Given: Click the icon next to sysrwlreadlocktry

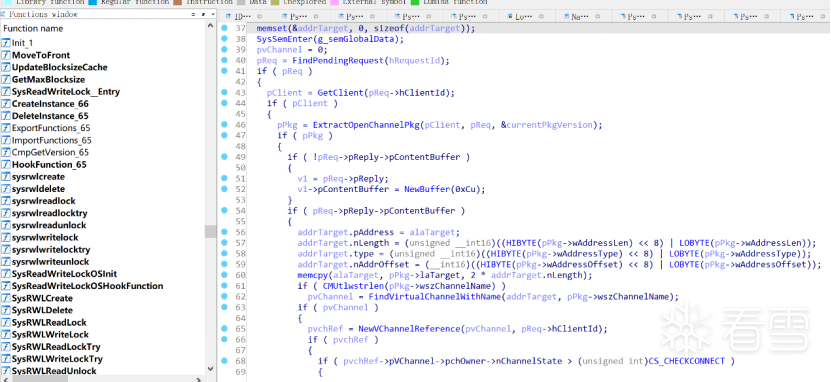Looking at the screenshot, I should pyautogui.click(x=6, y=213).
